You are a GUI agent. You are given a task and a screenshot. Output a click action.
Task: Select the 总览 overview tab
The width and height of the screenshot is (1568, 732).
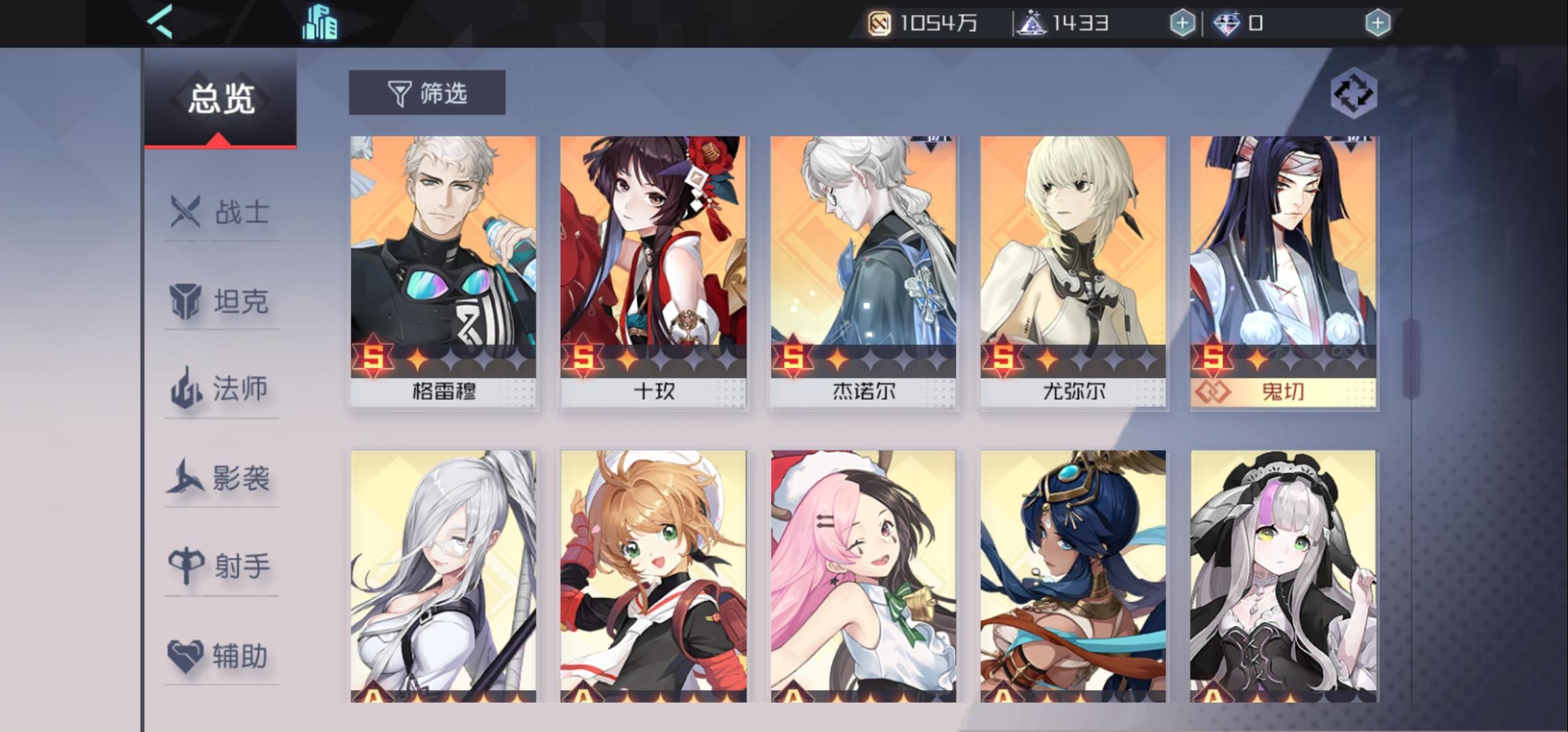click(220, 100)
